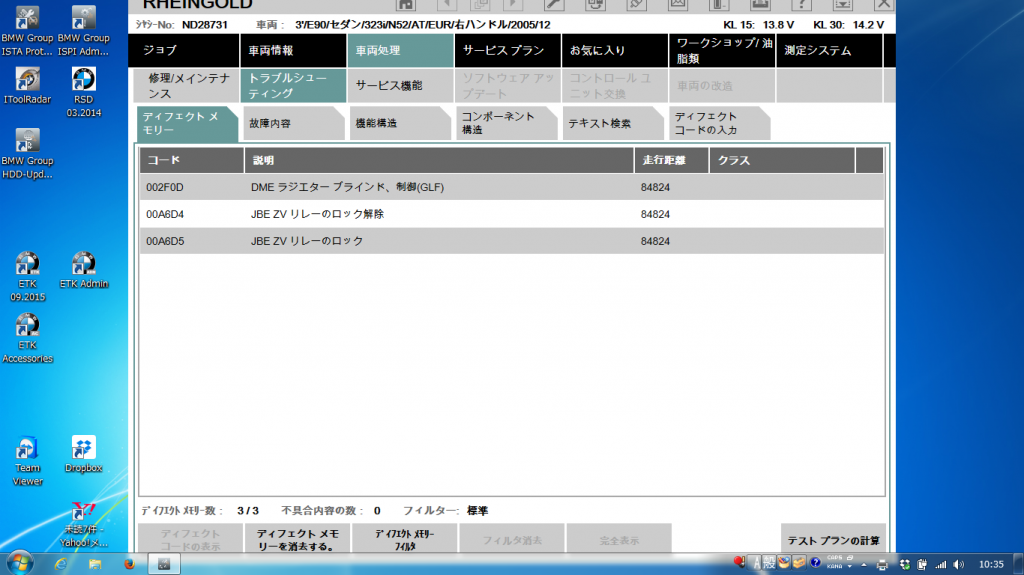Image resolution: width=1024 pixels, height=575 pixels.
Task: Open the 測定システム main menu tab
Action: pyautogui.click(x=829, y=50)
